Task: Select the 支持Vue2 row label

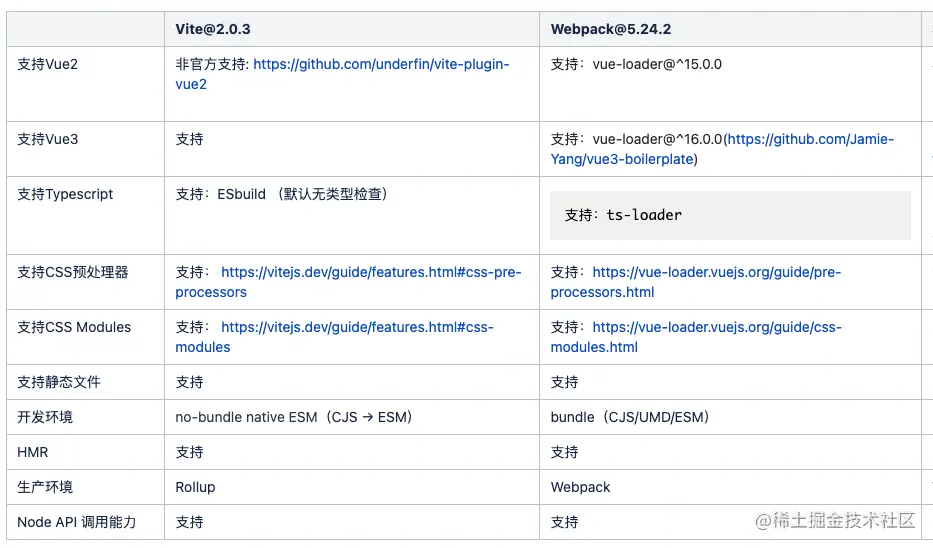Action: pos(48,64)
